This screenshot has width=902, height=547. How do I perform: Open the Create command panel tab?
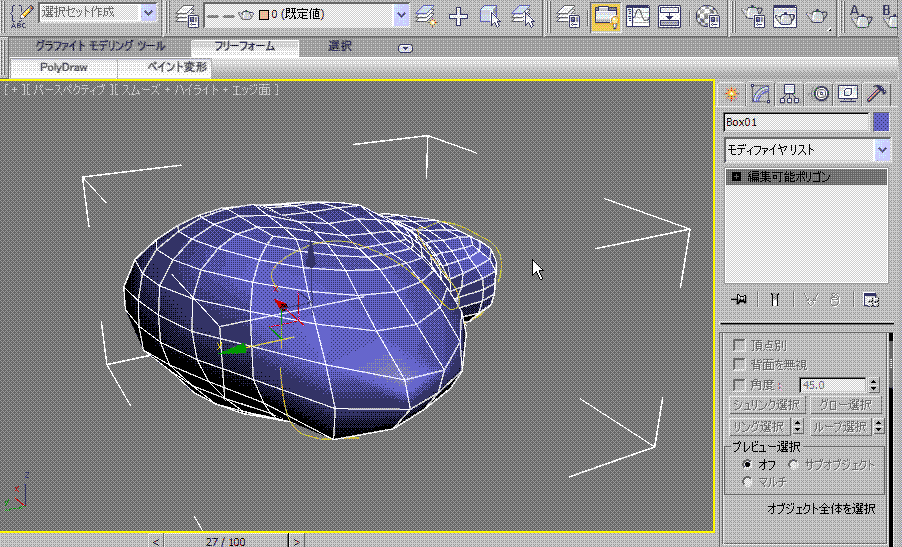[732, 93]
